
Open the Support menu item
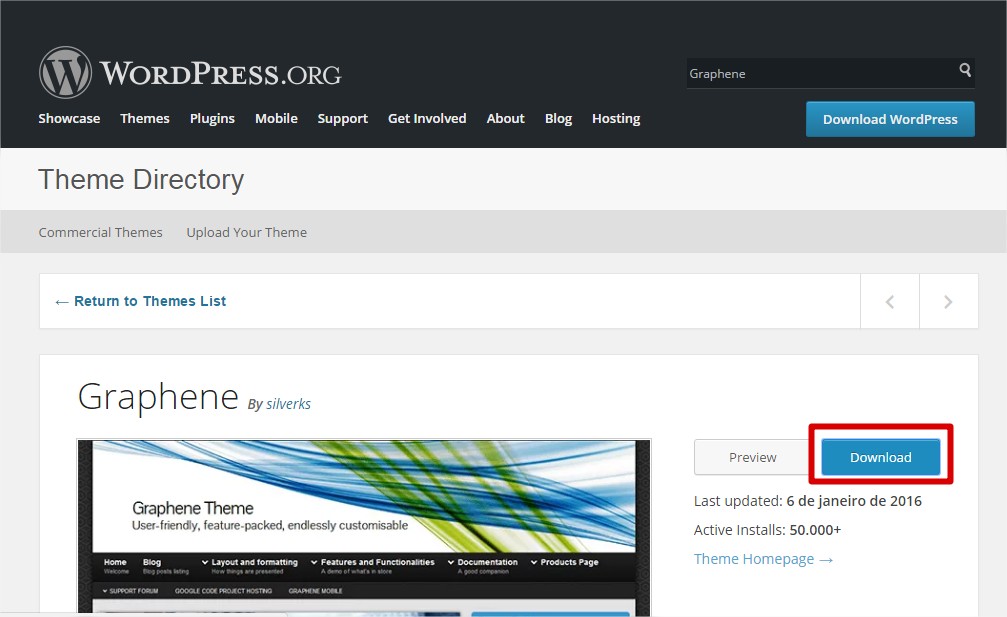[x=342, y=119]
